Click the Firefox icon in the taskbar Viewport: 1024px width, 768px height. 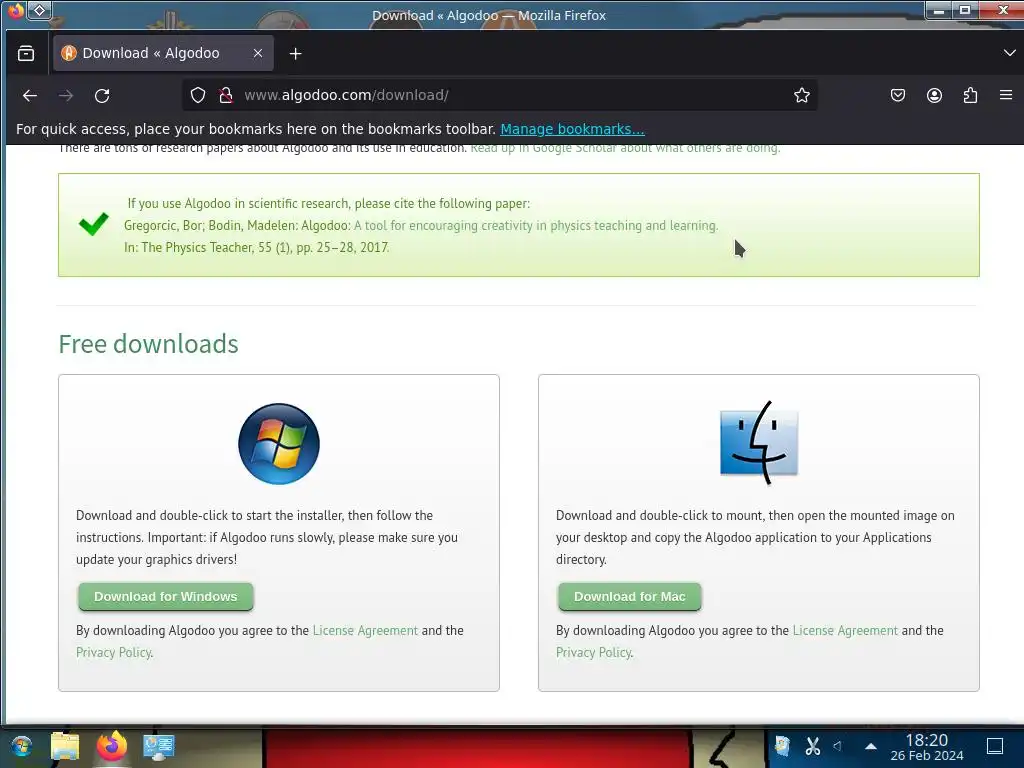(x=112, y=746)
